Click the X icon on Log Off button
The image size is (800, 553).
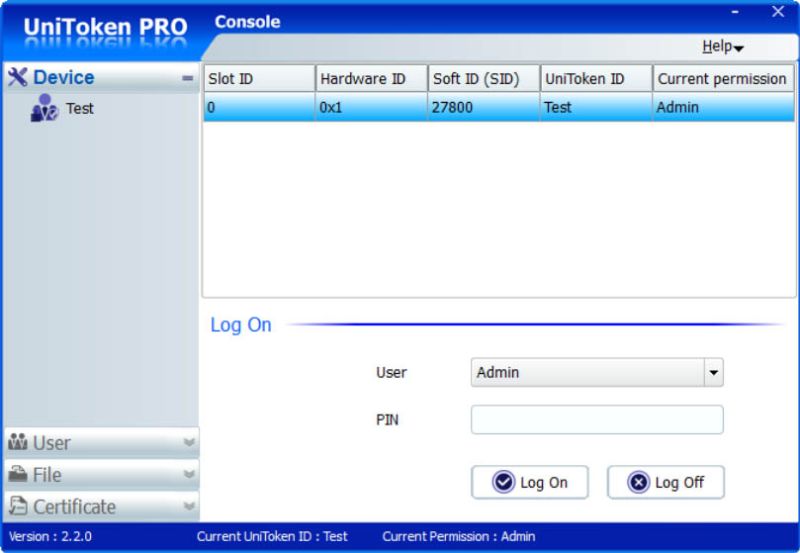pos(639,482)
